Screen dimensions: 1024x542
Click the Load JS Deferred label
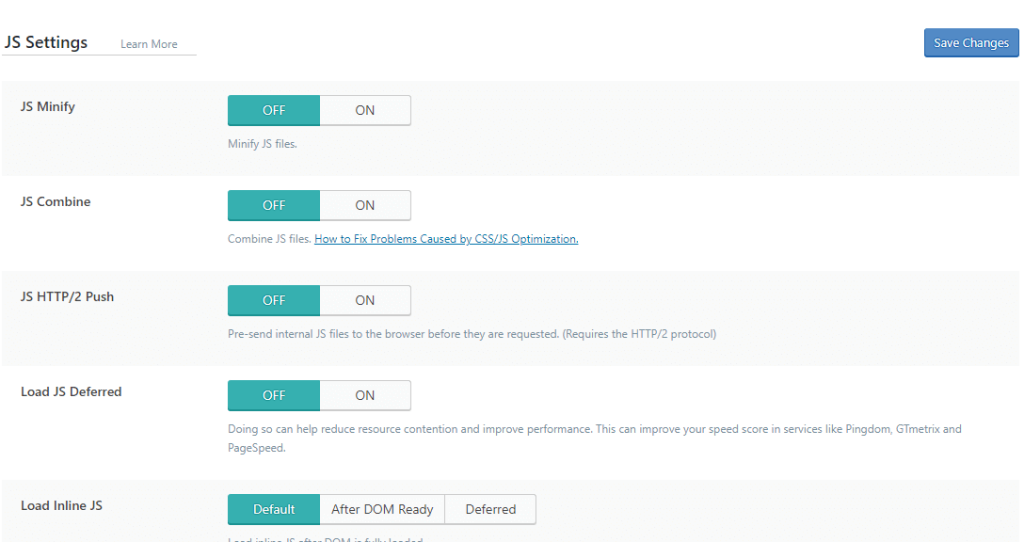click(71, 392)
